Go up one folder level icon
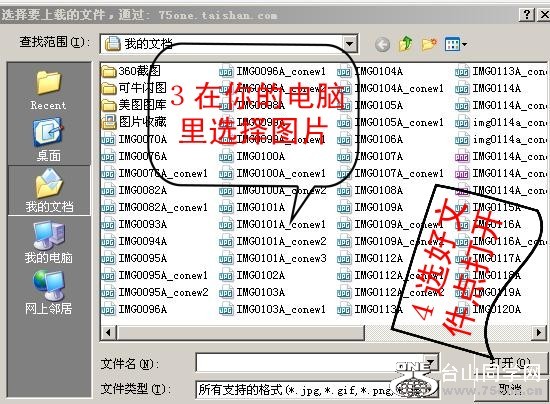550x404 pixels. 406,44
